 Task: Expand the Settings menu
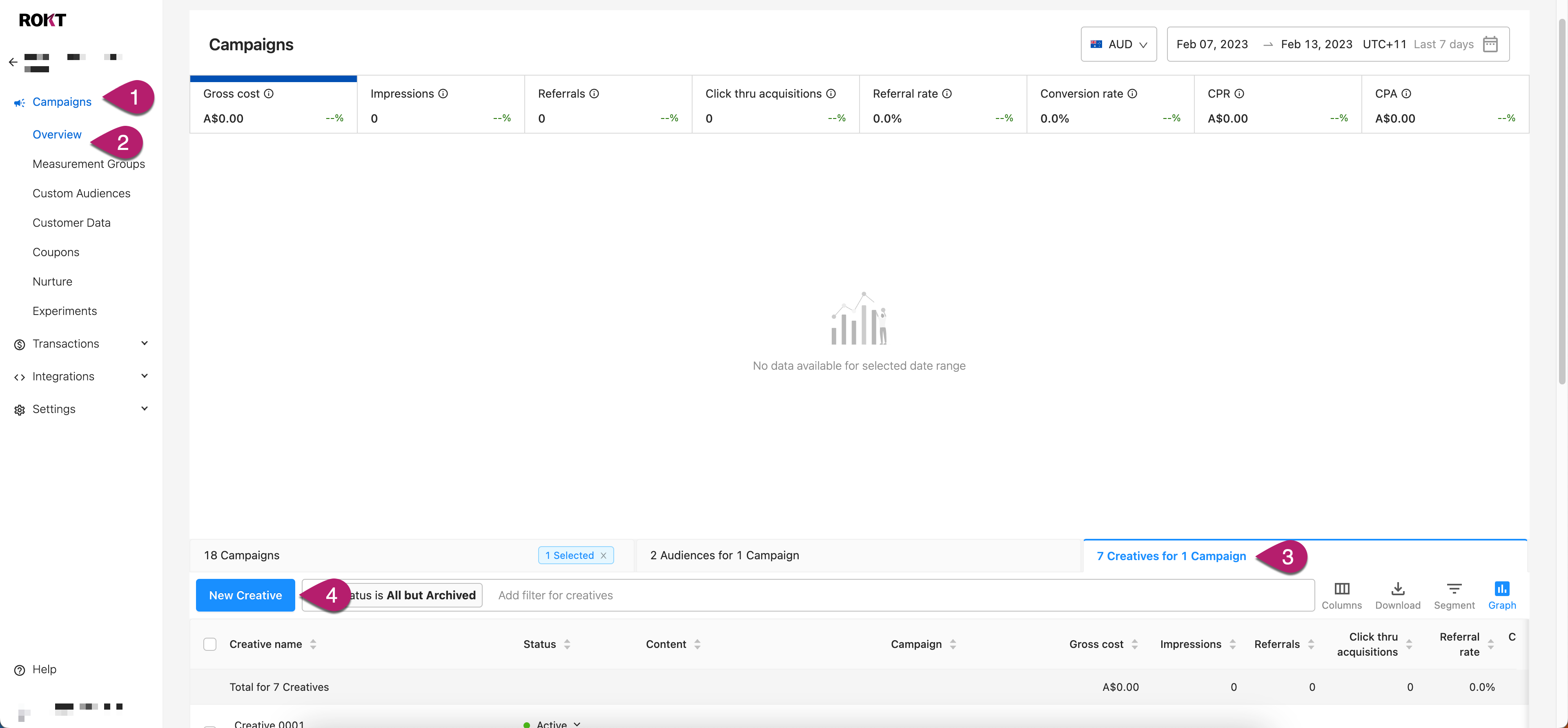[x=81, y=409]
